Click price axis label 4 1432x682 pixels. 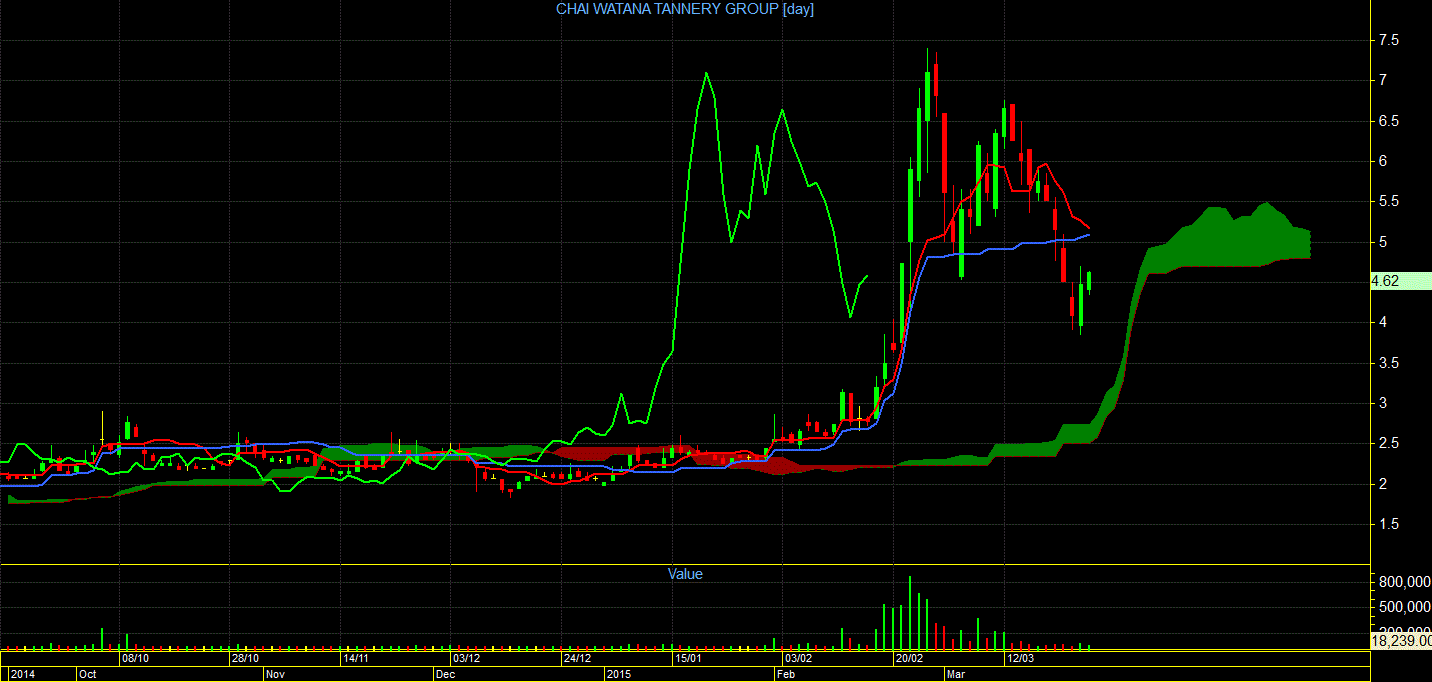[x=1383, y=322]
